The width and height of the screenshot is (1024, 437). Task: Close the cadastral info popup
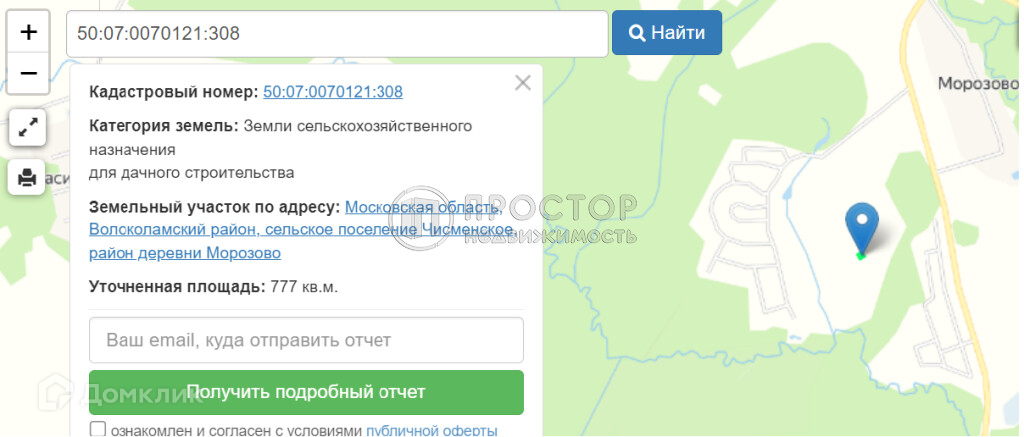pos(522,83)
